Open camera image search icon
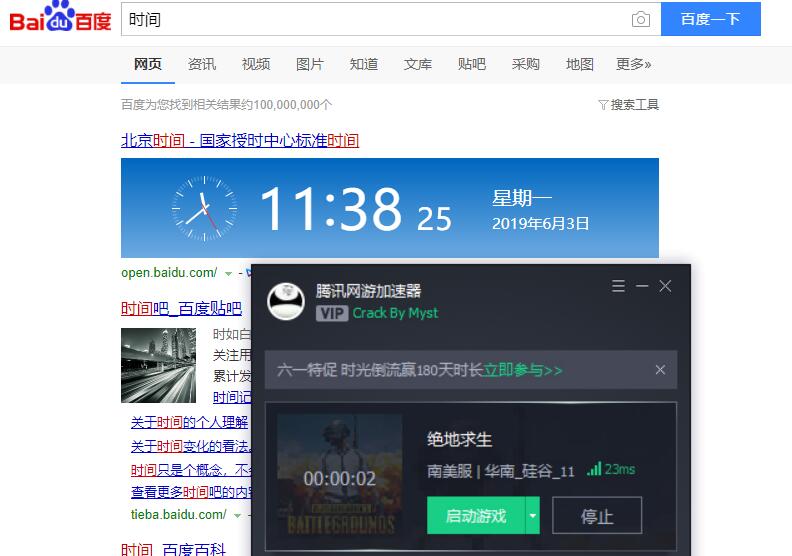 point(640,20)
